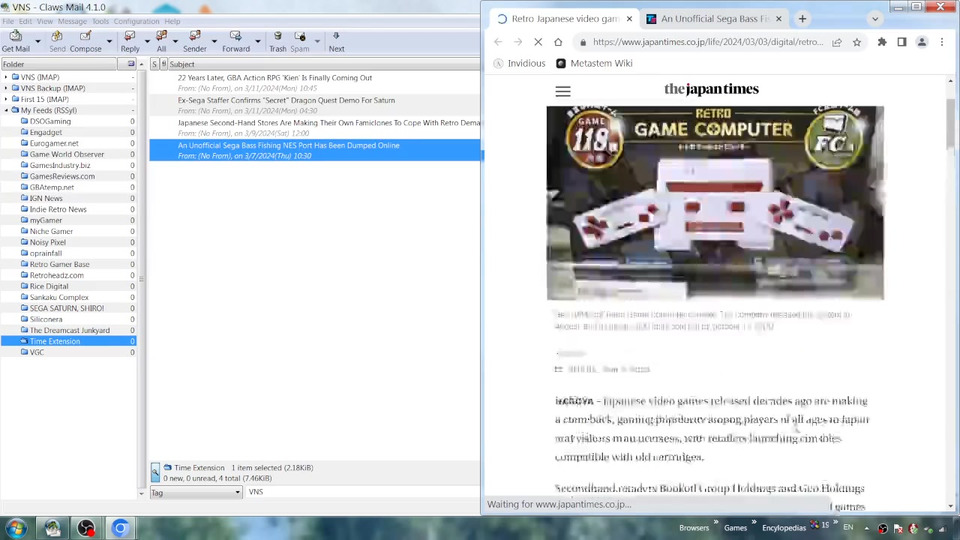Open Forward dropdown arrow
The width and height of the screenshot is (960, 540).
[257, 41]
